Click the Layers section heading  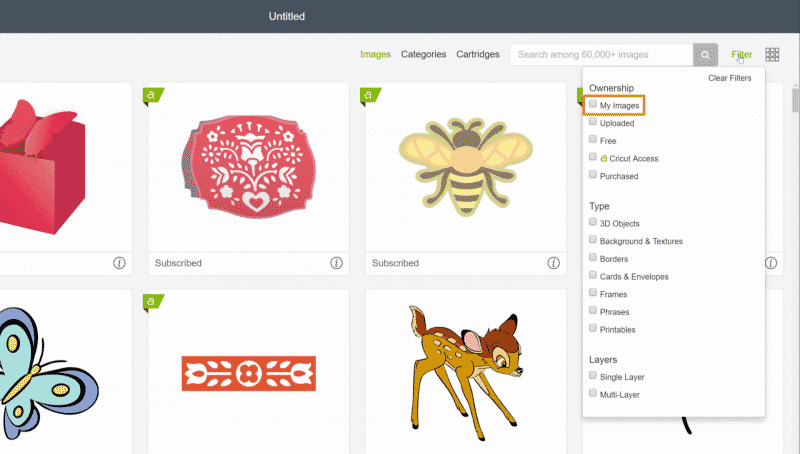(x=603, y=360)
